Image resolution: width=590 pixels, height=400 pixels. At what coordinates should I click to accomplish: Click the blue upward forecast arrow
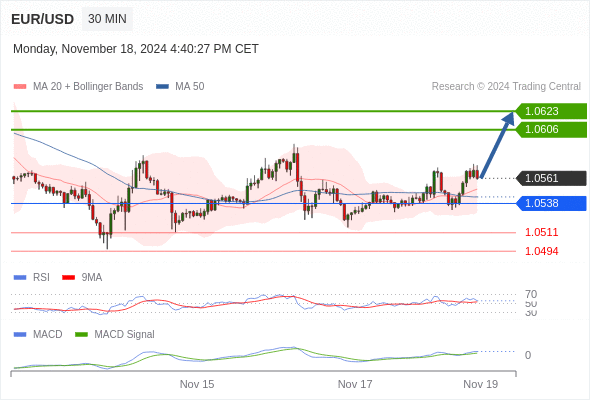coord(497,144)
